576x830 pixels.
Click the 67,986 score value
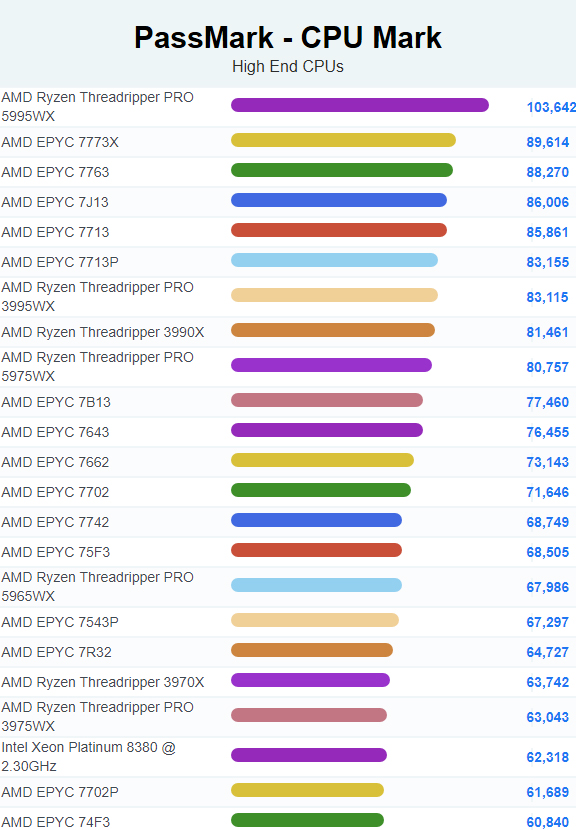(x=547, y=588)
